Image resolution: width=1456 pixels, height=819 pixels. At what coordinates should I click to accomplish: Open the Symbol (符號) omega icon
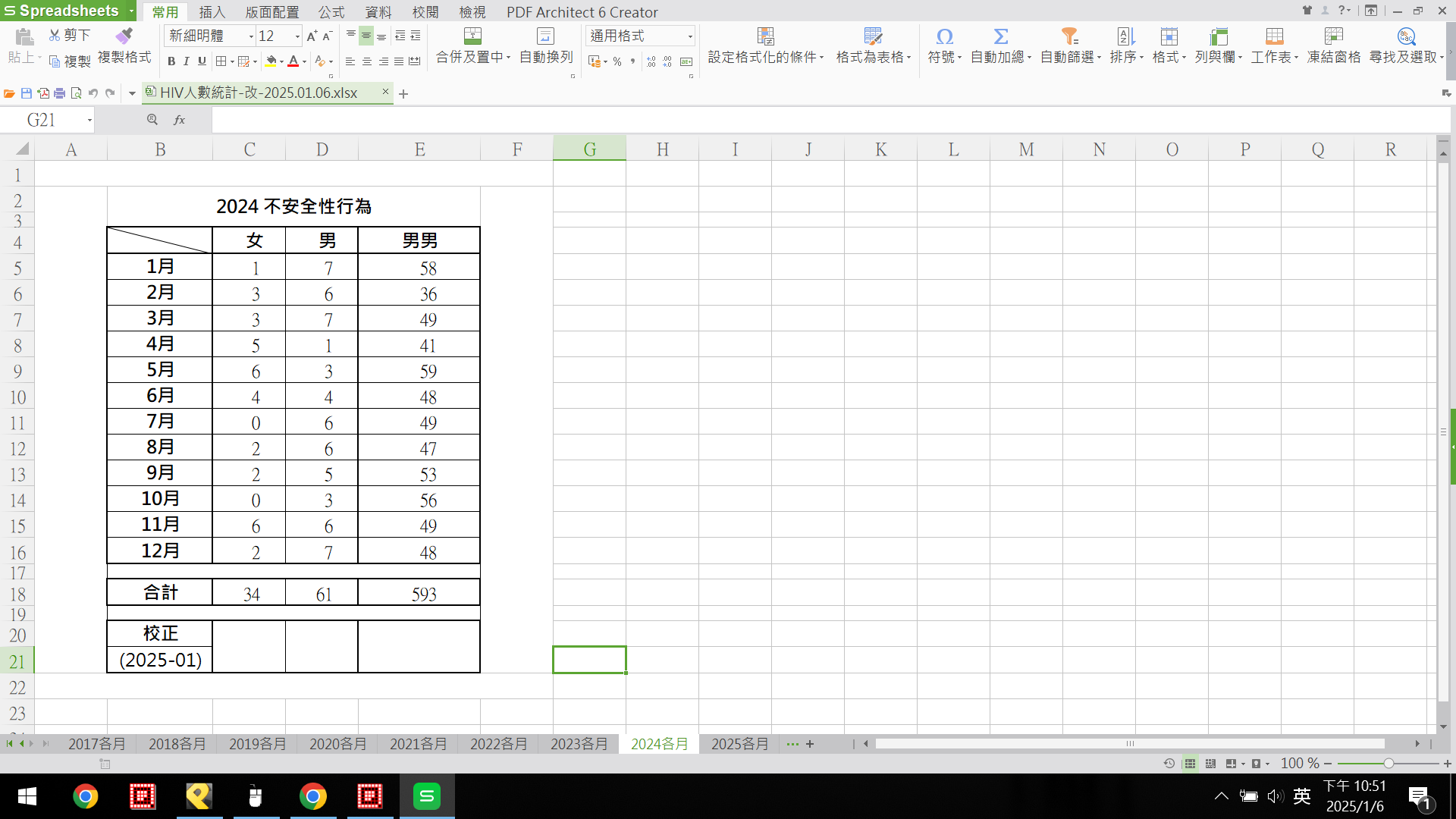click(944, 36)
